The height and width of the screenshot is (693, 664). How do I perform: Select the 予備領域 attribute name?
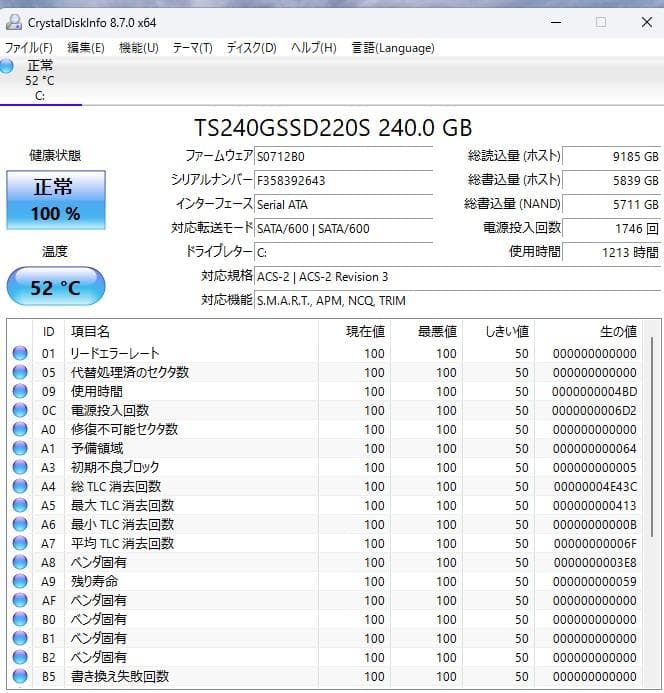click(97, 448)
